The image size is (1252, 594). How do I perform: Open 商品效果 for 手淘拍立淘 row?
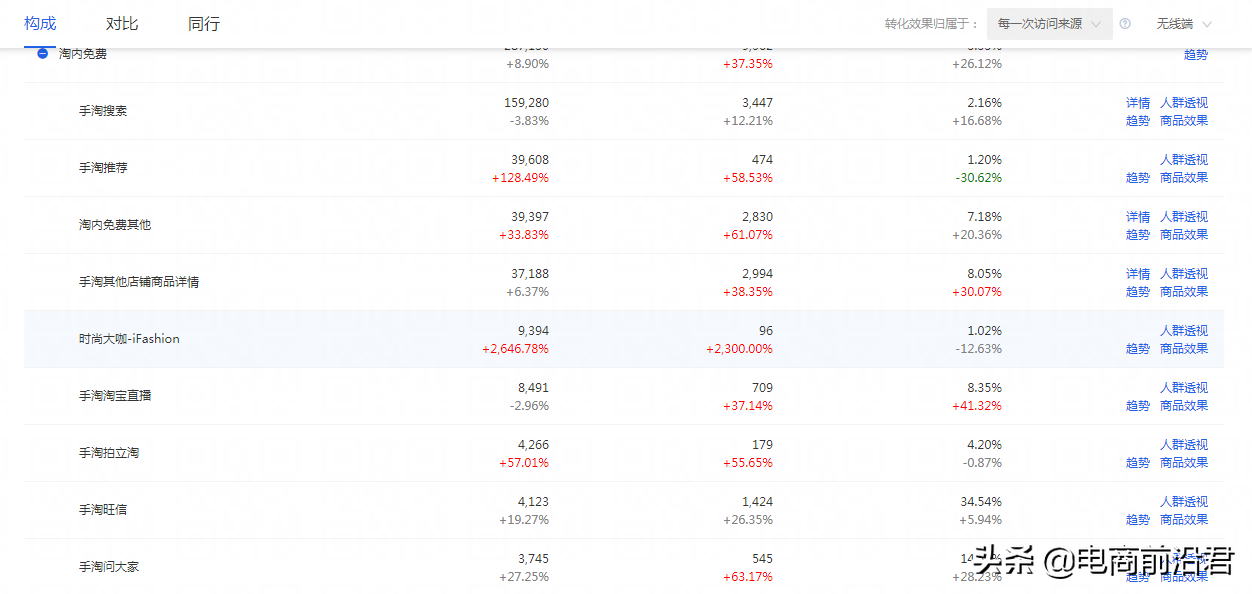point(1184,463)
